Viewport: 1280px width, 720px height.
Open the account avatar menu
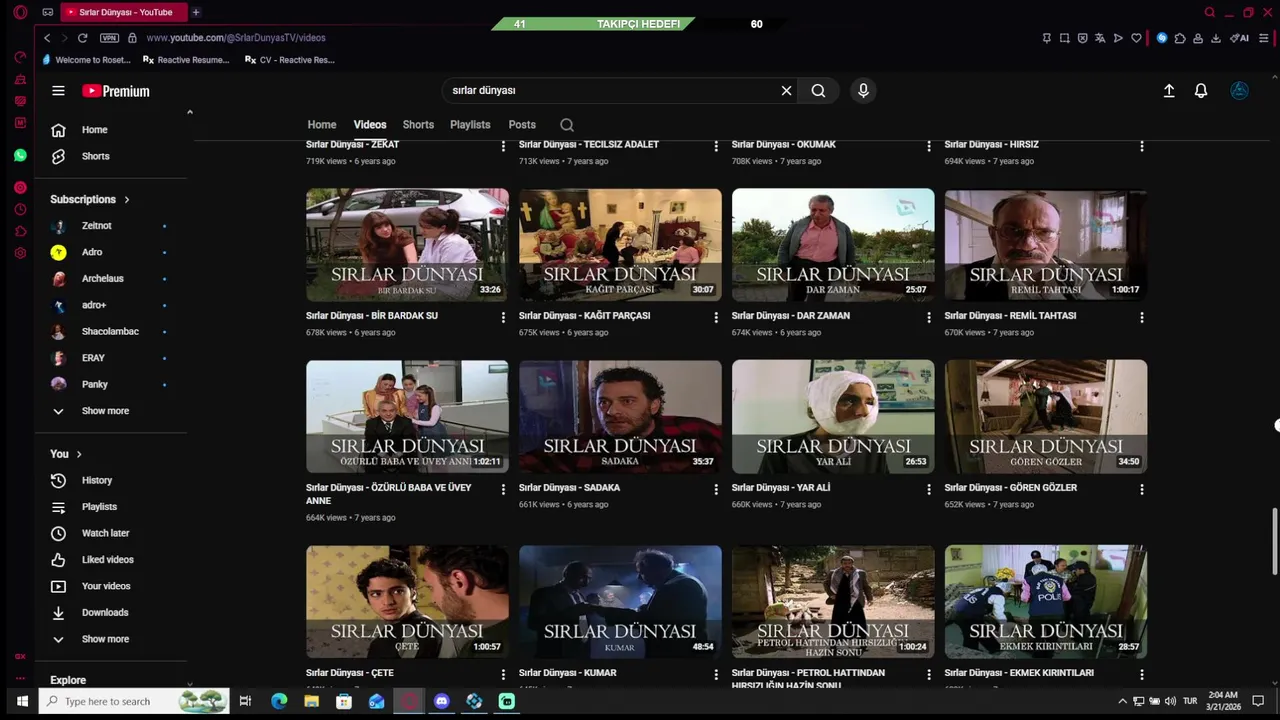[1239, 91]
